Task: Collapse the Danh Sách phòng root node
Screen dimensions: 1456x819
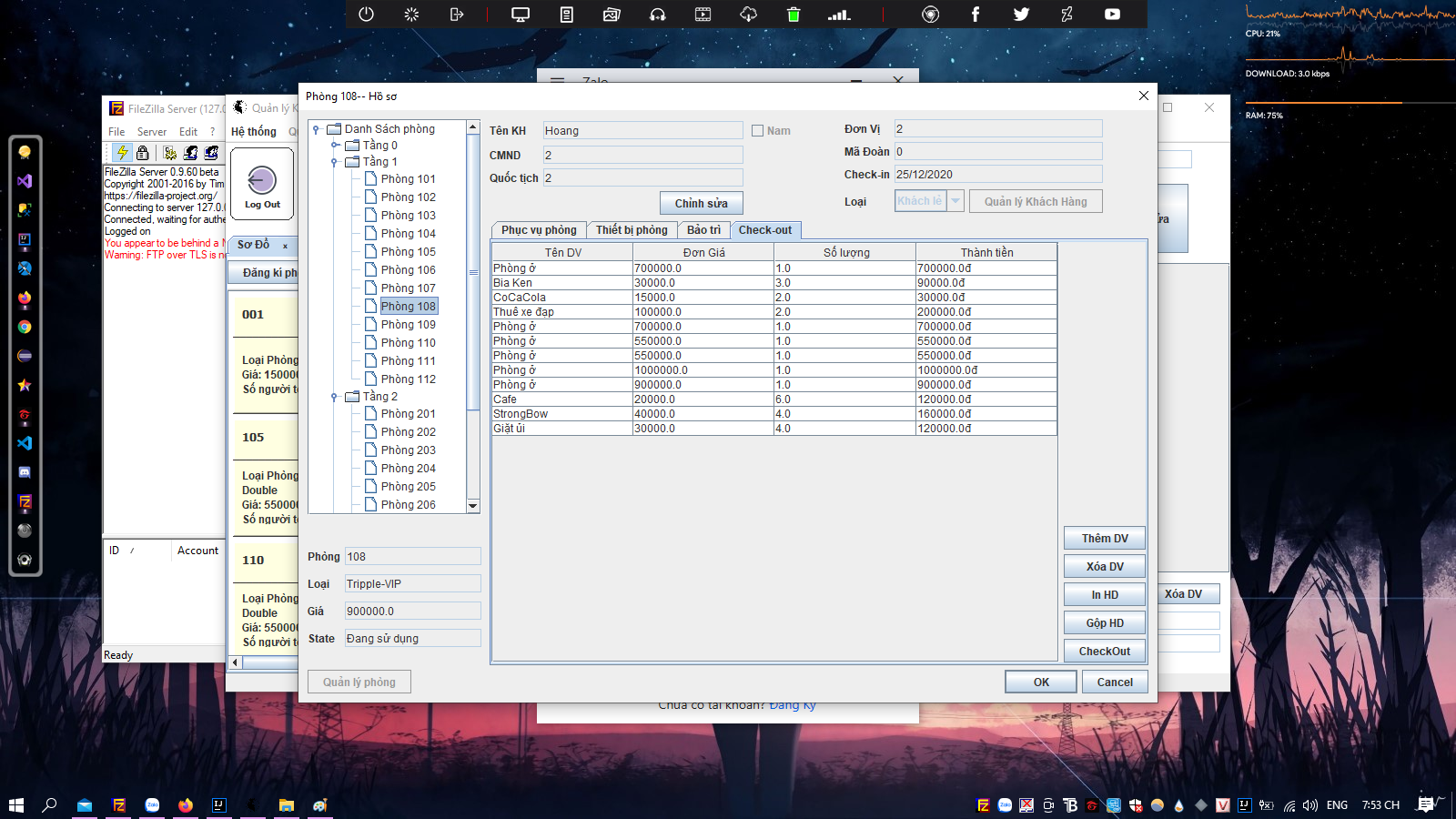Action: coord(316,129)
